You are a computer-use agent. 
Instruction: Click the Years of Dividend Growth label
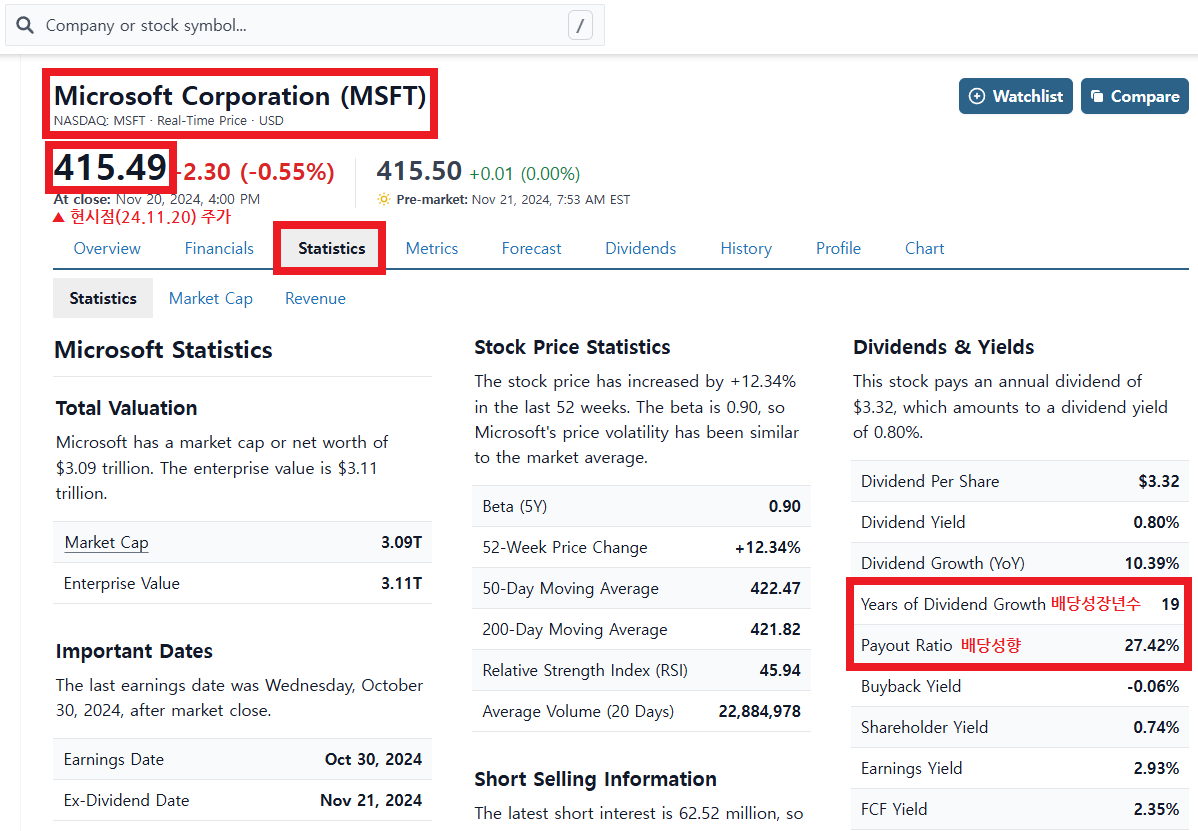click(x=953, y=604)
